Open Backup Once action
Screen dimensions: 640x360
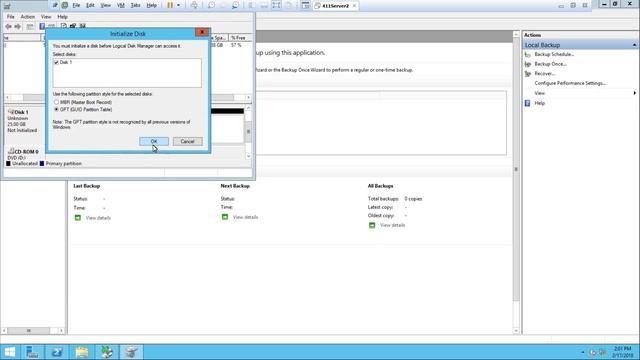pos(551,64)
